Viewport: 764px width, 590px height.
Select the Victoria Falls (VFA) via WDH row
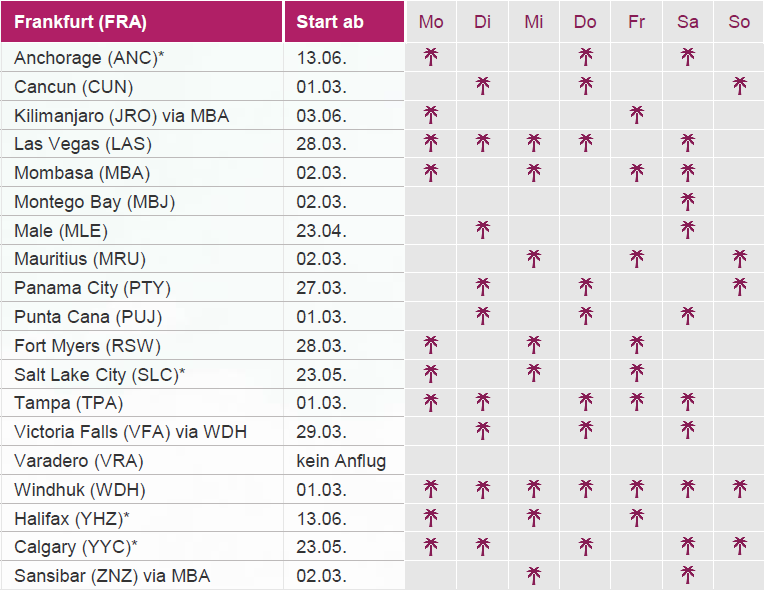(130, 432)
